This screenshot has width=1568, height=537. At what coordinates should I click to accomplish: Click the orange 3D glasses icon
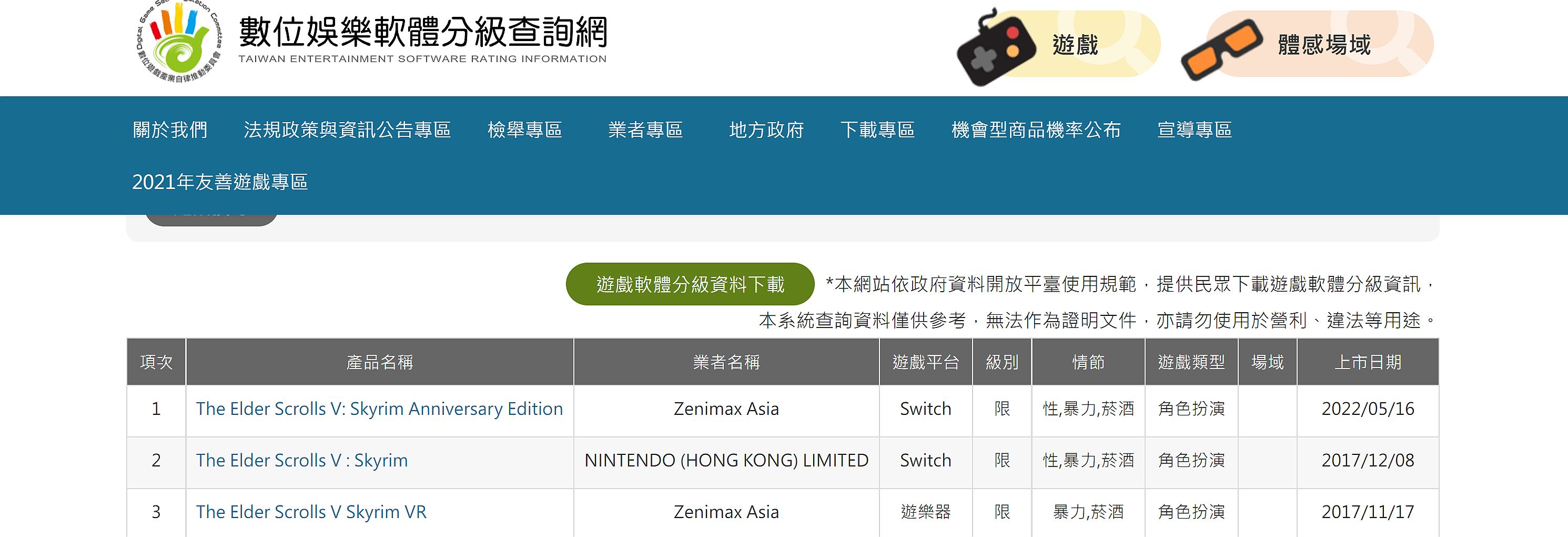[x=1221, y=49]
